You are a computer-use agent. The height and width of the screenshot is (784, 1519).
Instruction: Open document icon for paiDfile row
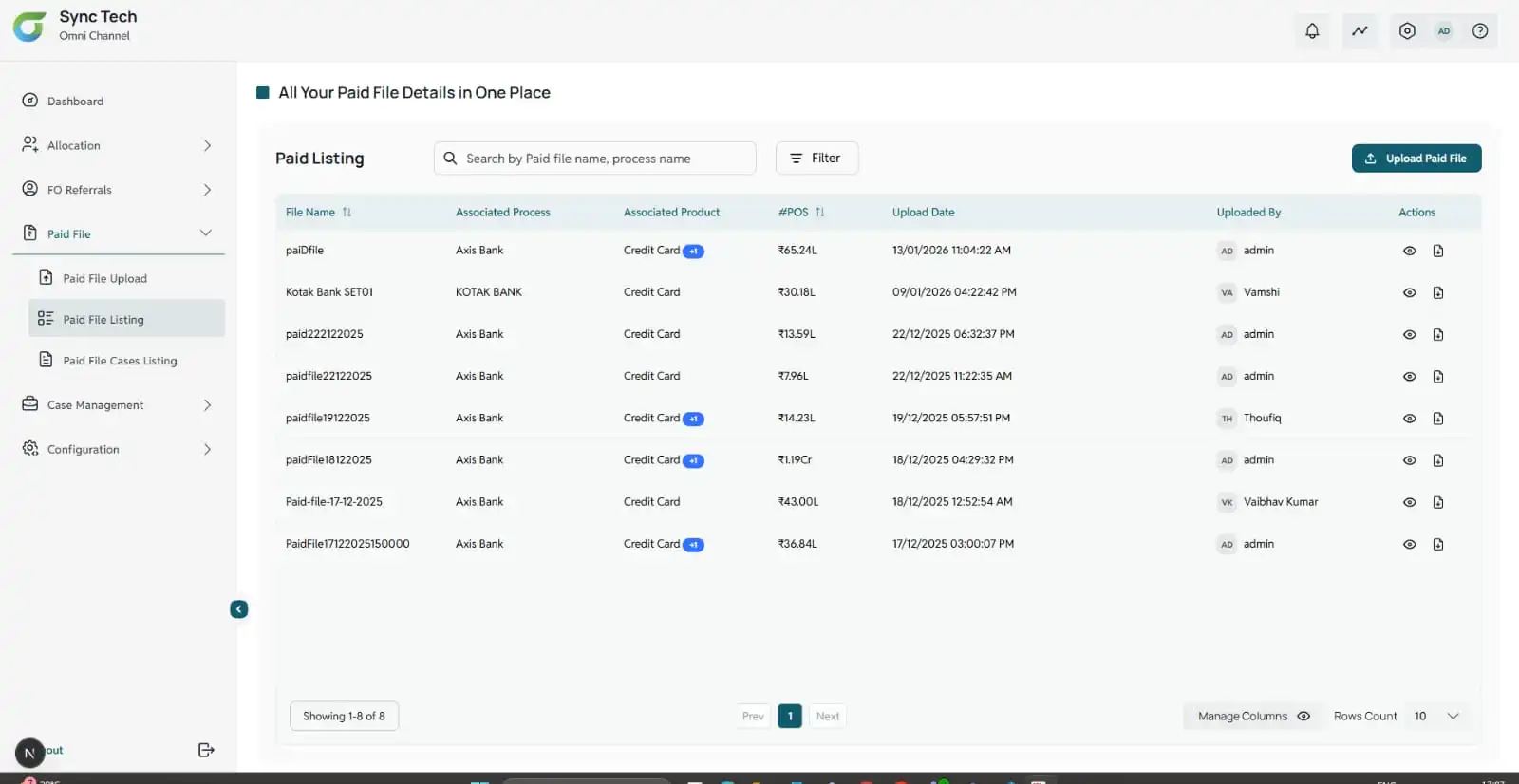click(1437, 252)
